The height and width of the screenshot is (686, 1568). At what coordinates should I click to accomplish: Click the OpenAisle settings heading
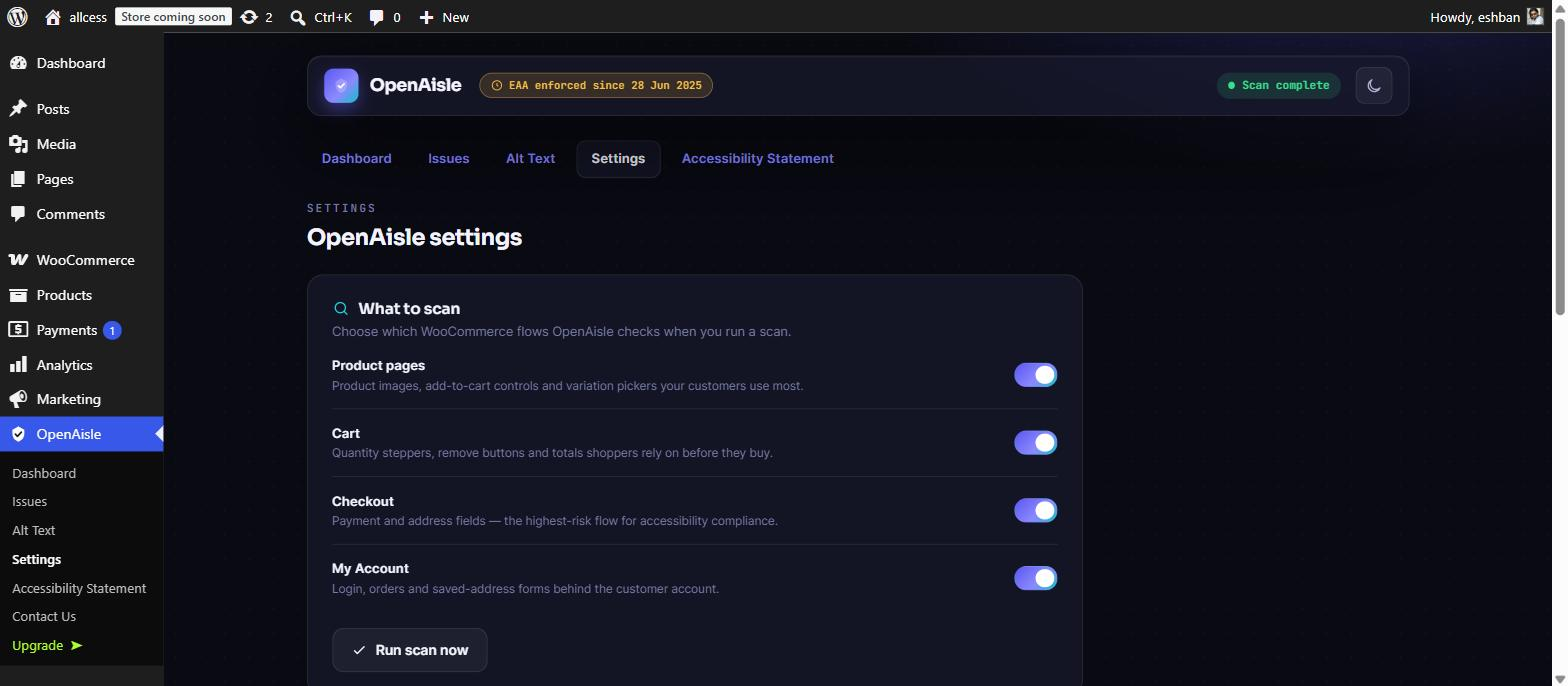415,237
